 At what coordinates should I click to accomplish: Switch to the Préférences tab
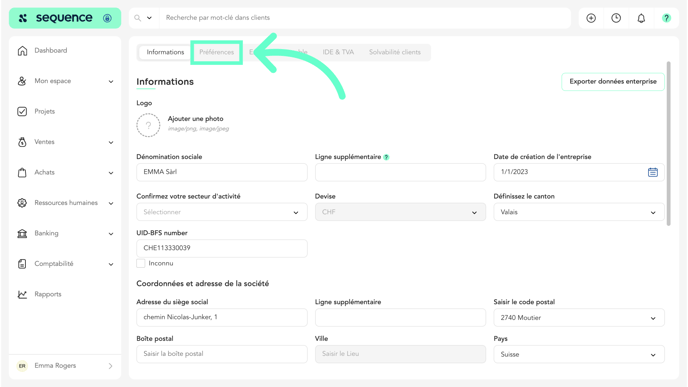pyautogui.click(x=216, y=52)
